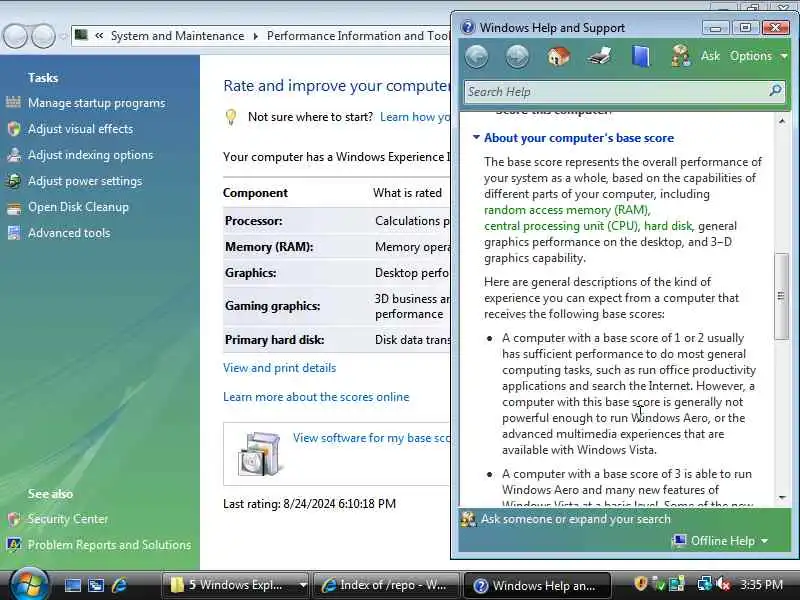Click Show Desktop in Quick Launch
800x600 pixels.
click(72, 585)
